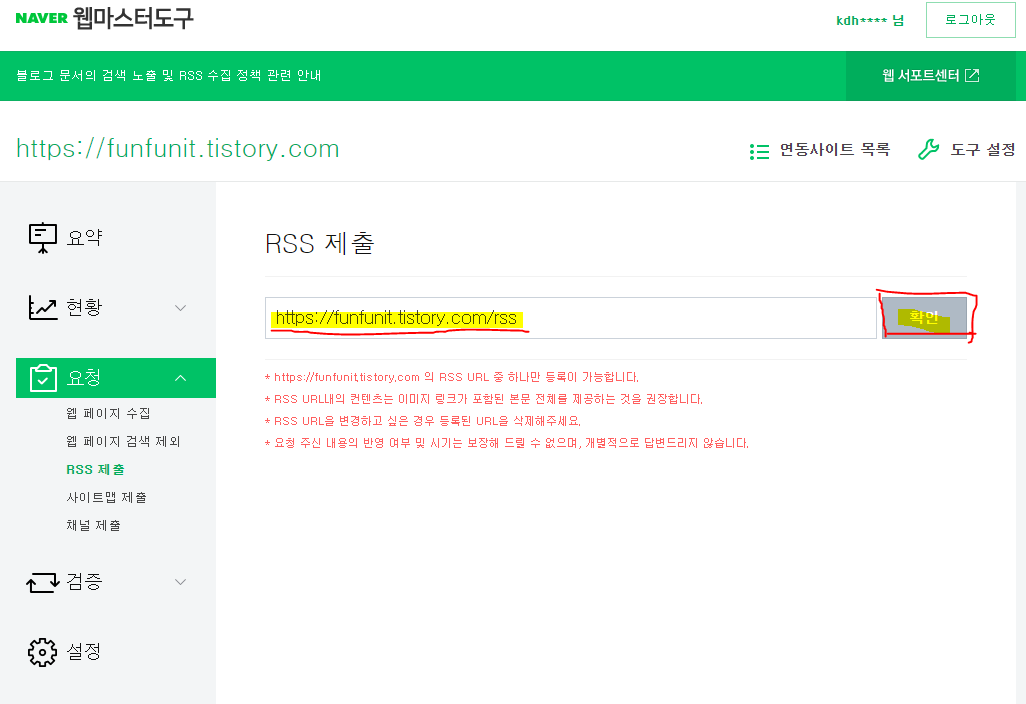Click the 요약 presentation board icon
1026x704 pixels.
click(x=43, y=238)
